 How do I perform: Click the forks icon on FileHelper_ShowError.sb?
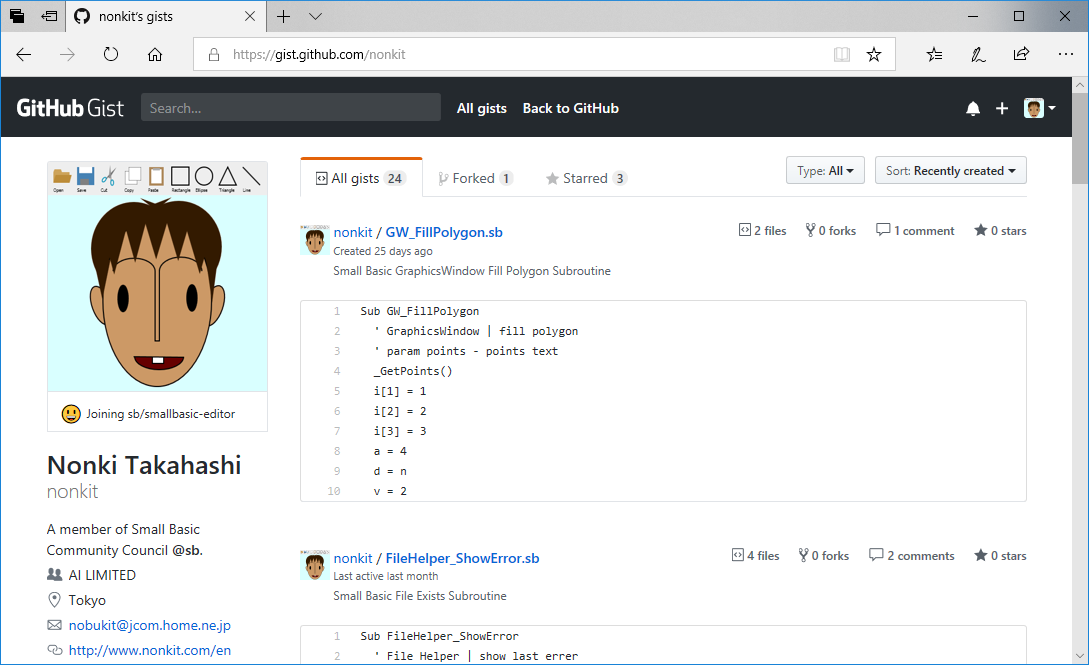click(802, 555)
